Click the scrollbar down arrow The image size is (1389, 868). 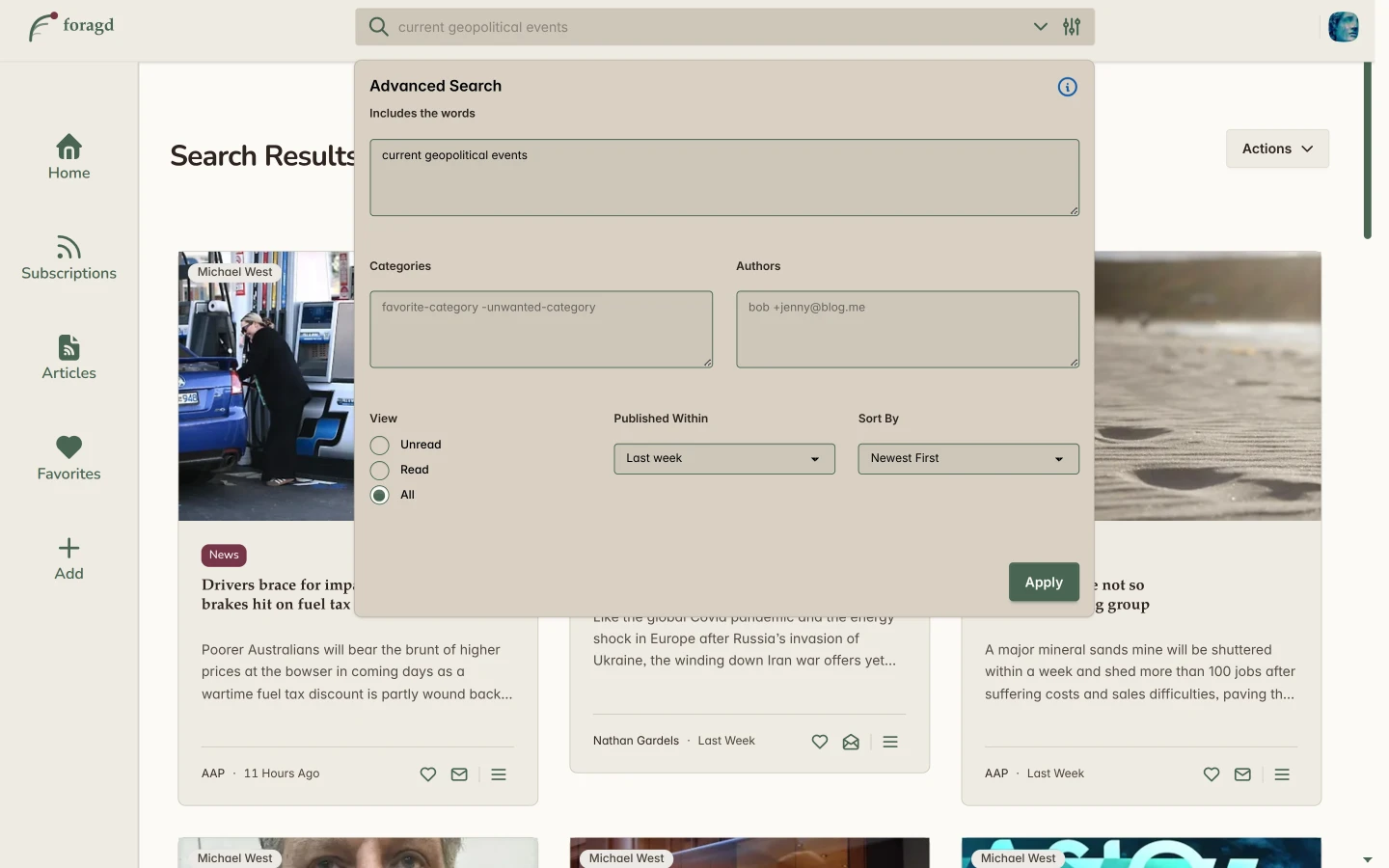tap(1367, 859)
